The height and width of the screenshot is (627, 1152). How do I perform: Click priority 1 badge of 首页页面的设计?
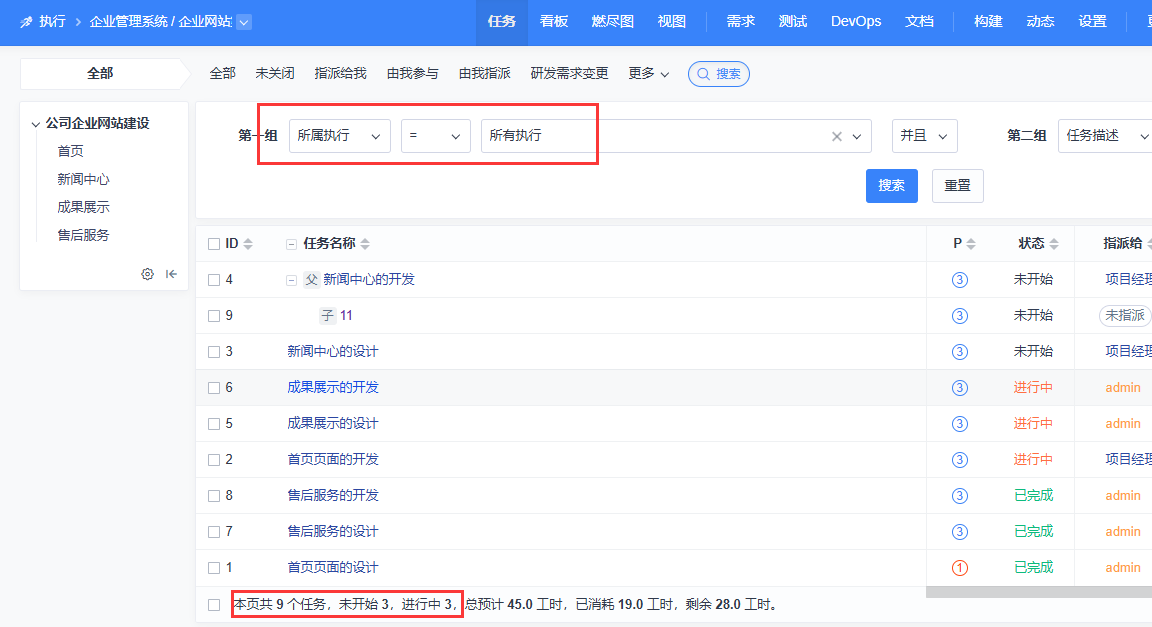click(x=960, y=567)
